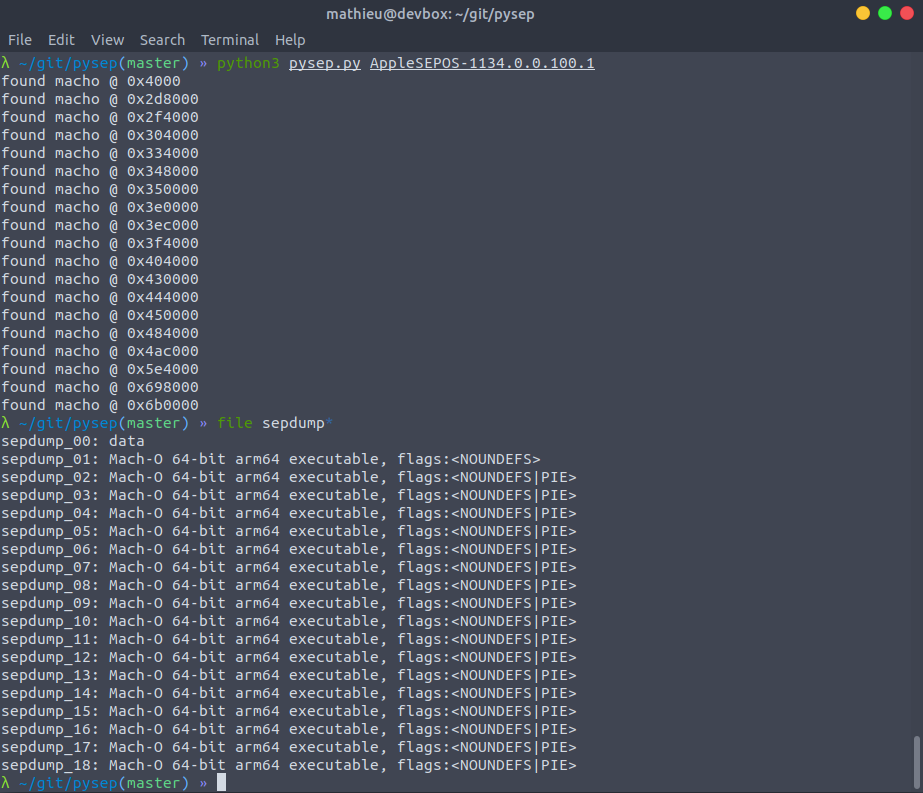Open the File menu
923x793 pixels.
20,40
